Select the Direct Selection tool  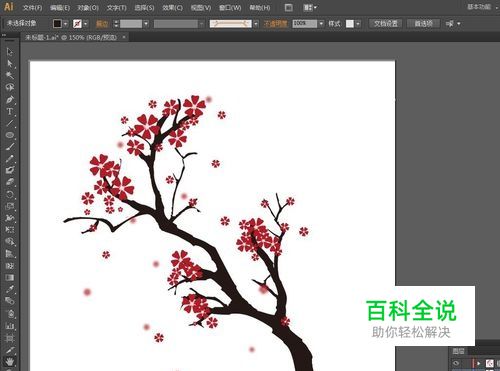tap(10, 63)
